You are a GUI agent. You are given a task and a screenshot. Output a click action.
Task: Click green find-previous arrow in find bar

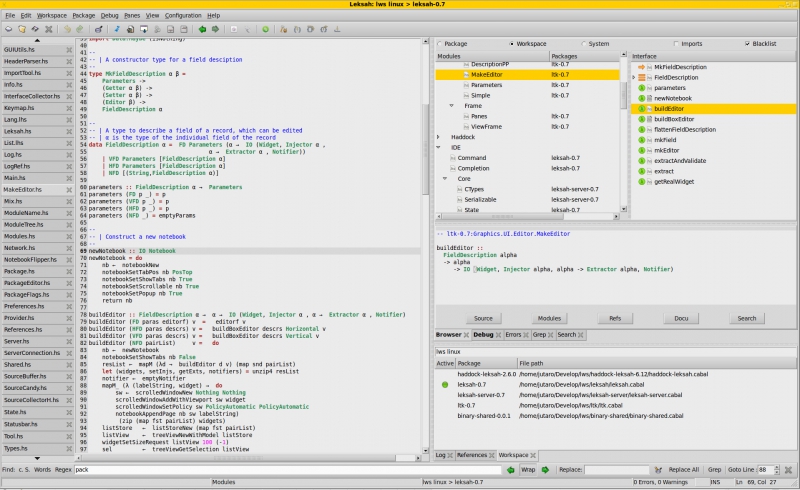511,468
